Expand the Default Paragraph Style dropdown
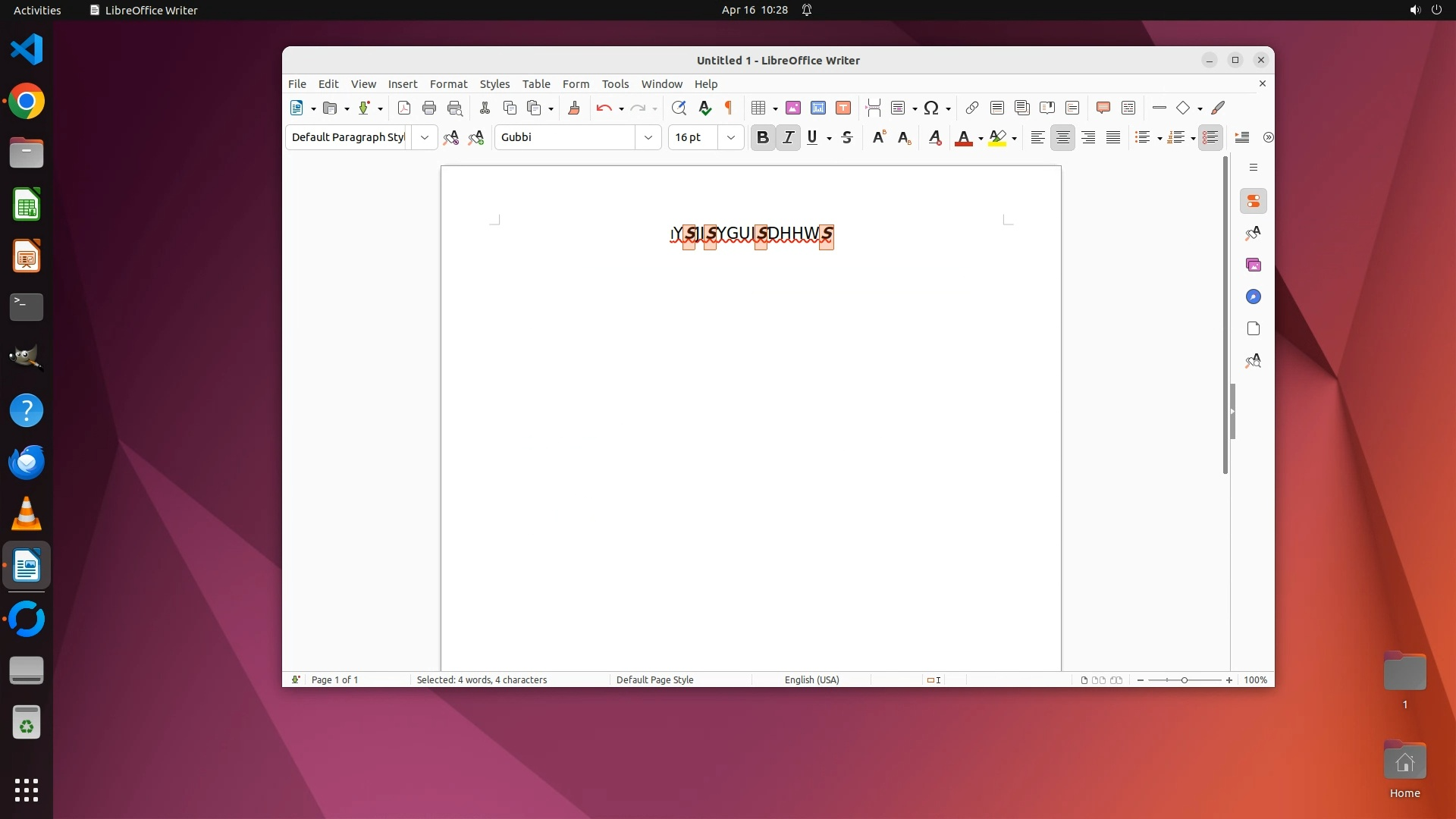 [425, 137]
